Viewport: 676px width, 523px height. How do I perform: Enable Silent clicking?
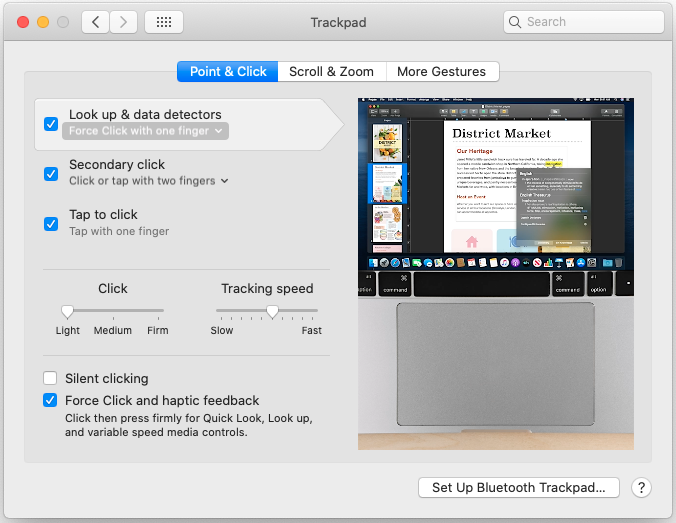[50, 378]
